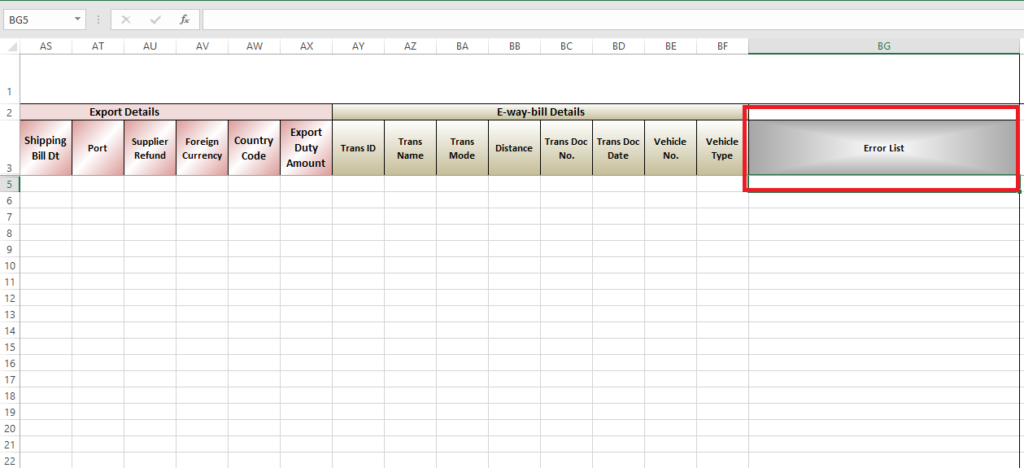This screenshot has width=1024, height=468.
Task: Click the Enter checkmark icon in formula bar
Action: click(155, 20)
